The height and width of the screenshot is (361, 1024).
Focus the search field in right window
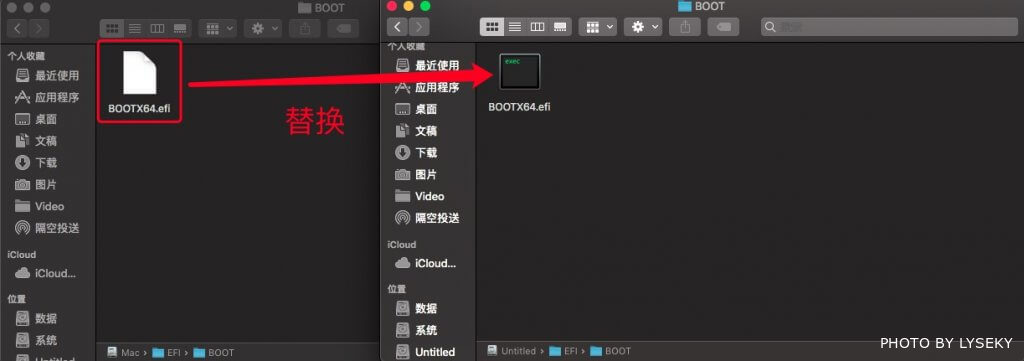tap(889, 27)
